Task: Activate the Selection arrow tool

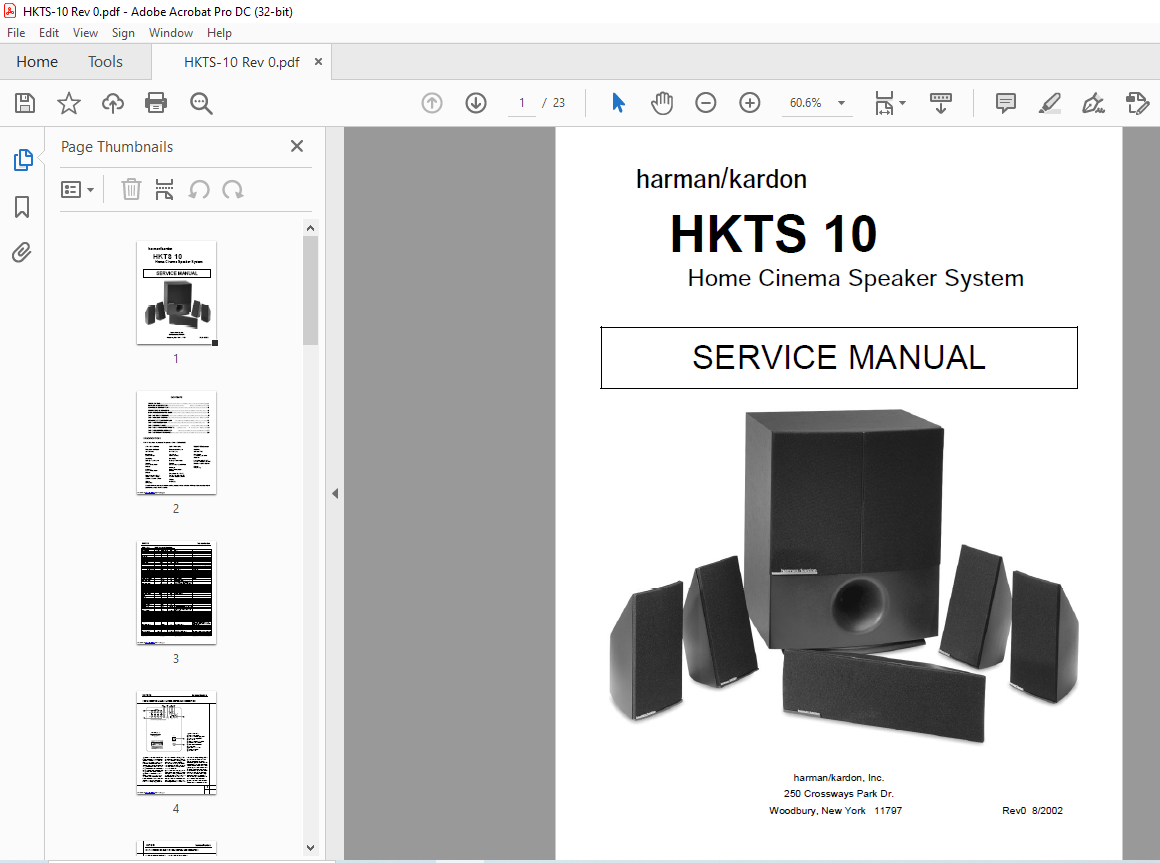Action: (618, 103)
